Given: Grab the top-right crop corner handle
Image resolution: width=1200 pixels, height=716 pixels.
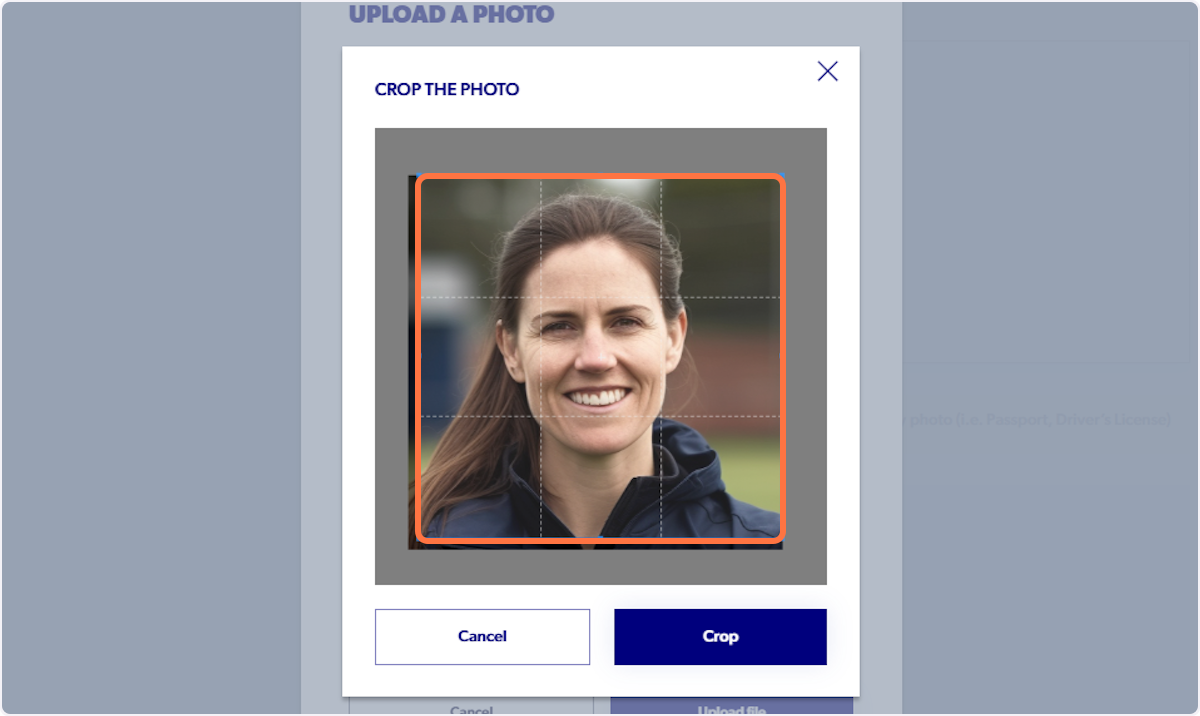Looking at the screenshot, I should coord(781,179).
